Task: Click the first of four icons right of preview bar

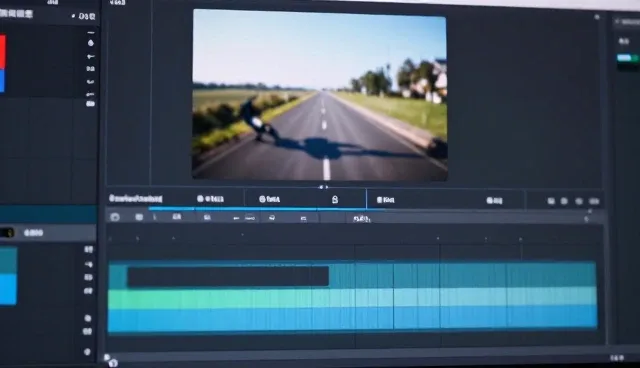Action: click(x=551, y=201)
